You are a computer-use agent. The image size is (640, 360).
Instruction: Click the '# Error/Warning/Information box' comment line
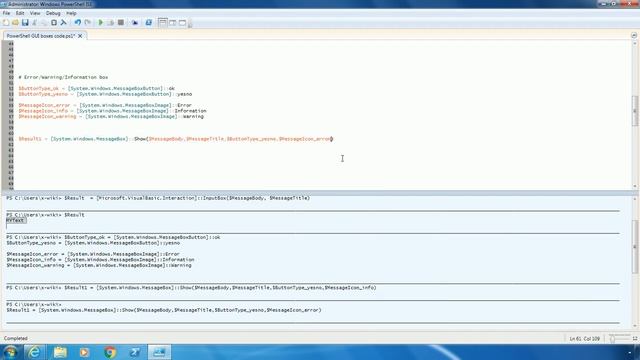point(63,77)
